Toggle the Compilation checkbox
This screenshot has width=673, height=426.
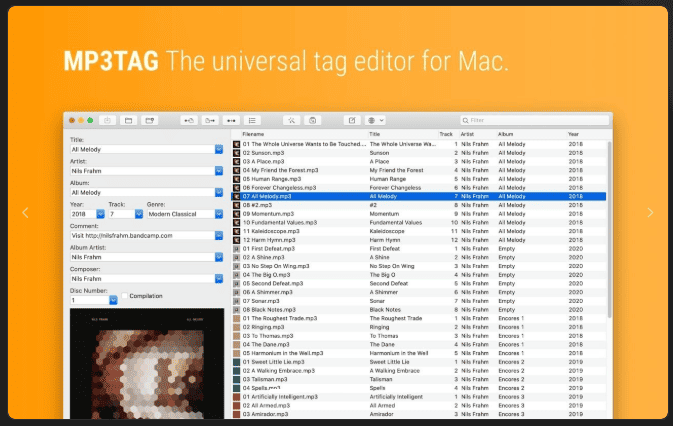coord(124,296)
